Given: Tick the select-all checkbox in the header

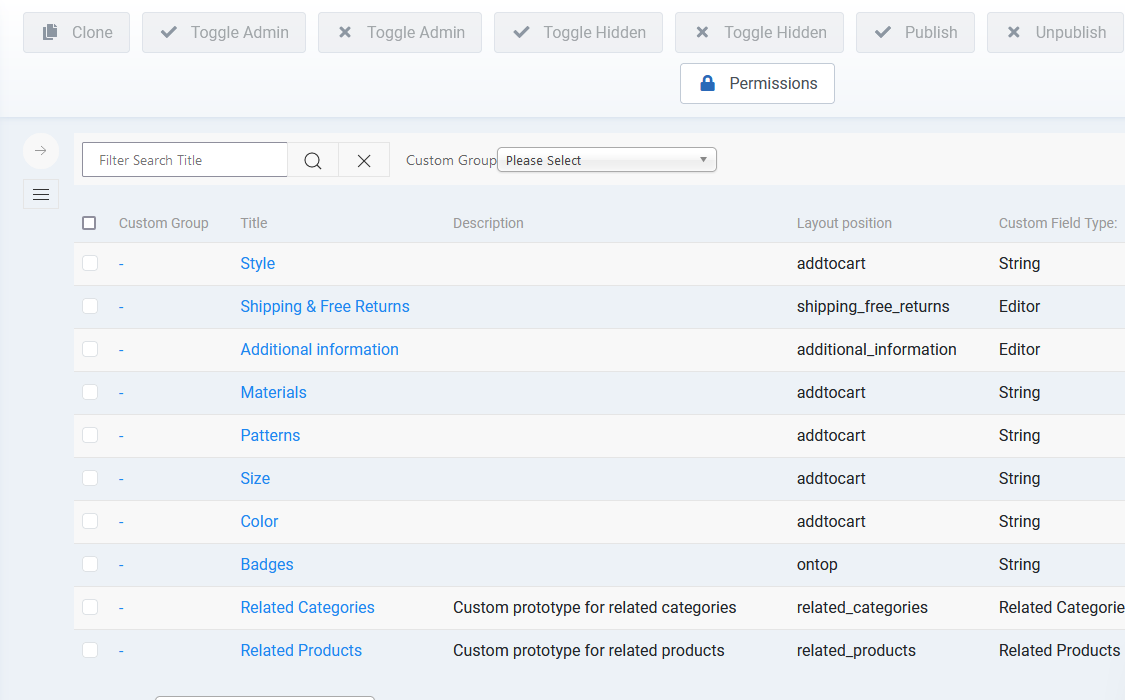Looking at the screenshot, I should click(89, 223).
